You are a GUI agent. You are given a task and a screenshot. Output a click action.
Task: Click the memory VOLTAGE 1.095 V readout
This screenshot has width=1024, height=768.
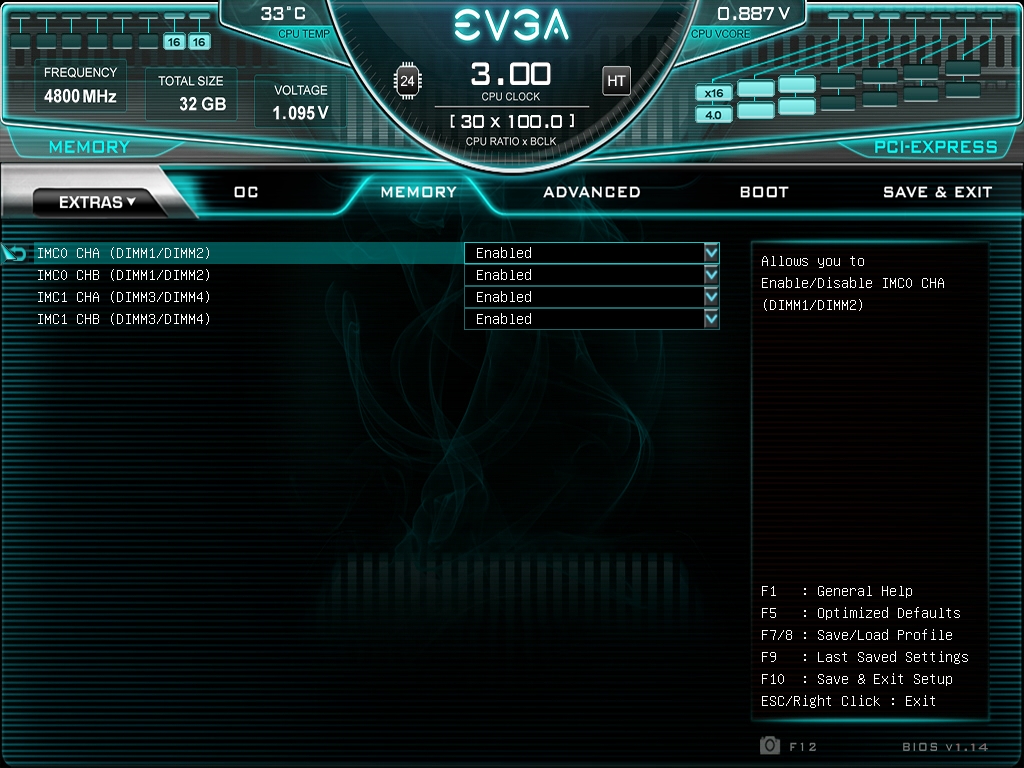tap(300, 103)
